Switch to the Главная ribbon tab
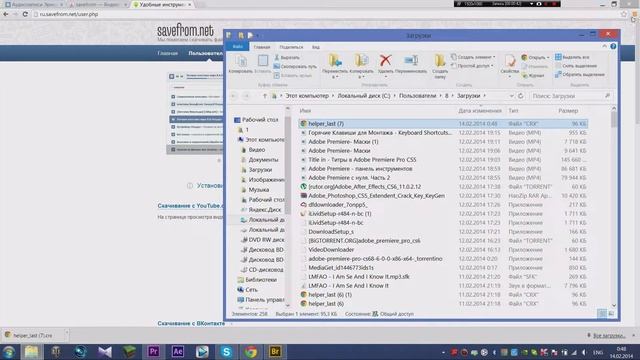Viewport: 640px width, 360px height. (x=262, y=47)
